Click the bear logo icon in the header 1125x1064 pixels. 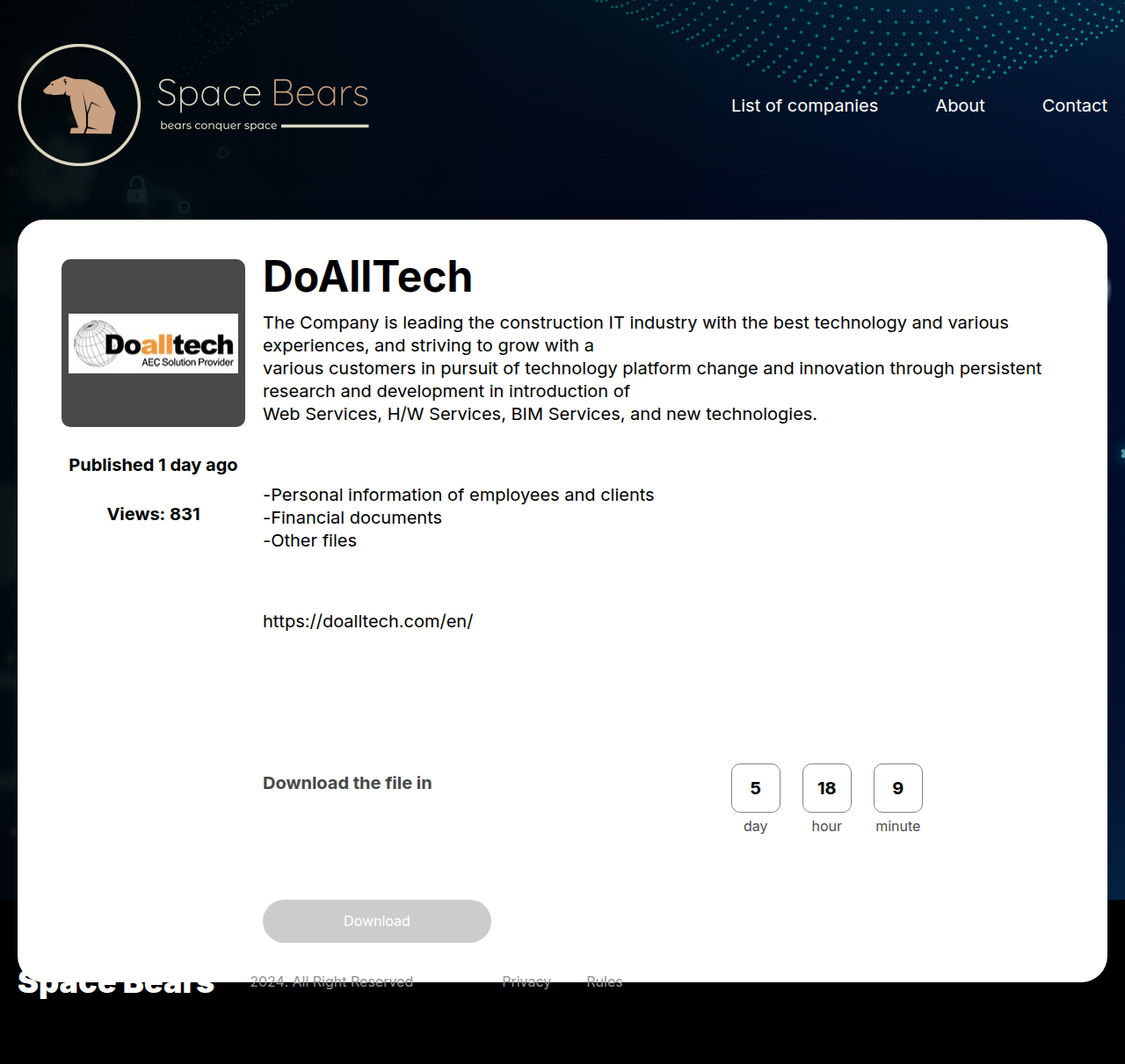pos(79,105)
